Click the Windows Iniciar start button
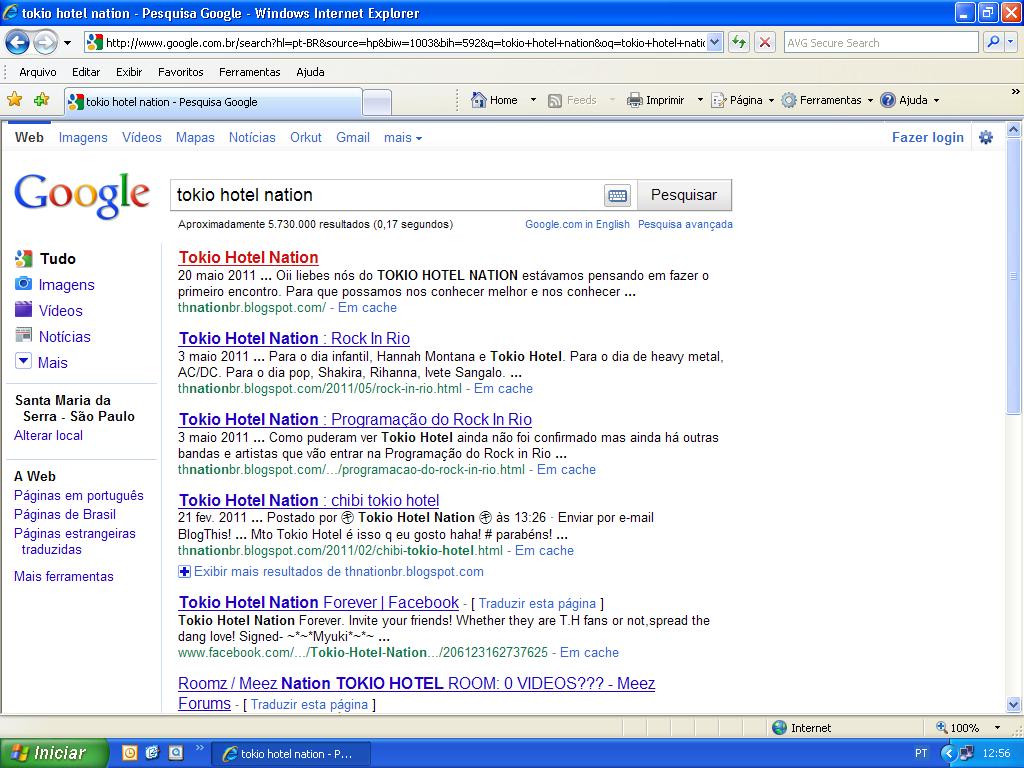 click(54, 753)
